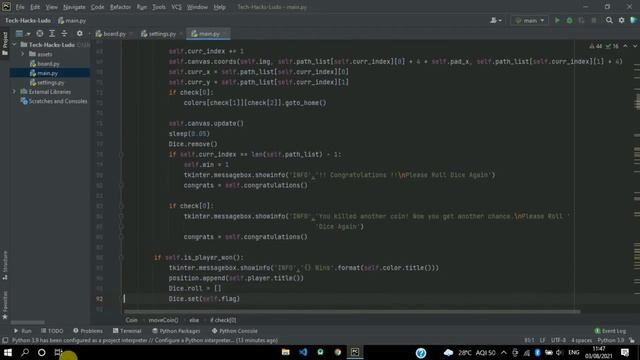Image resolution: width=640 pixels, height=360 pixels.
Task: Open Python Packages tool window
Action: (x=176, y=331)
